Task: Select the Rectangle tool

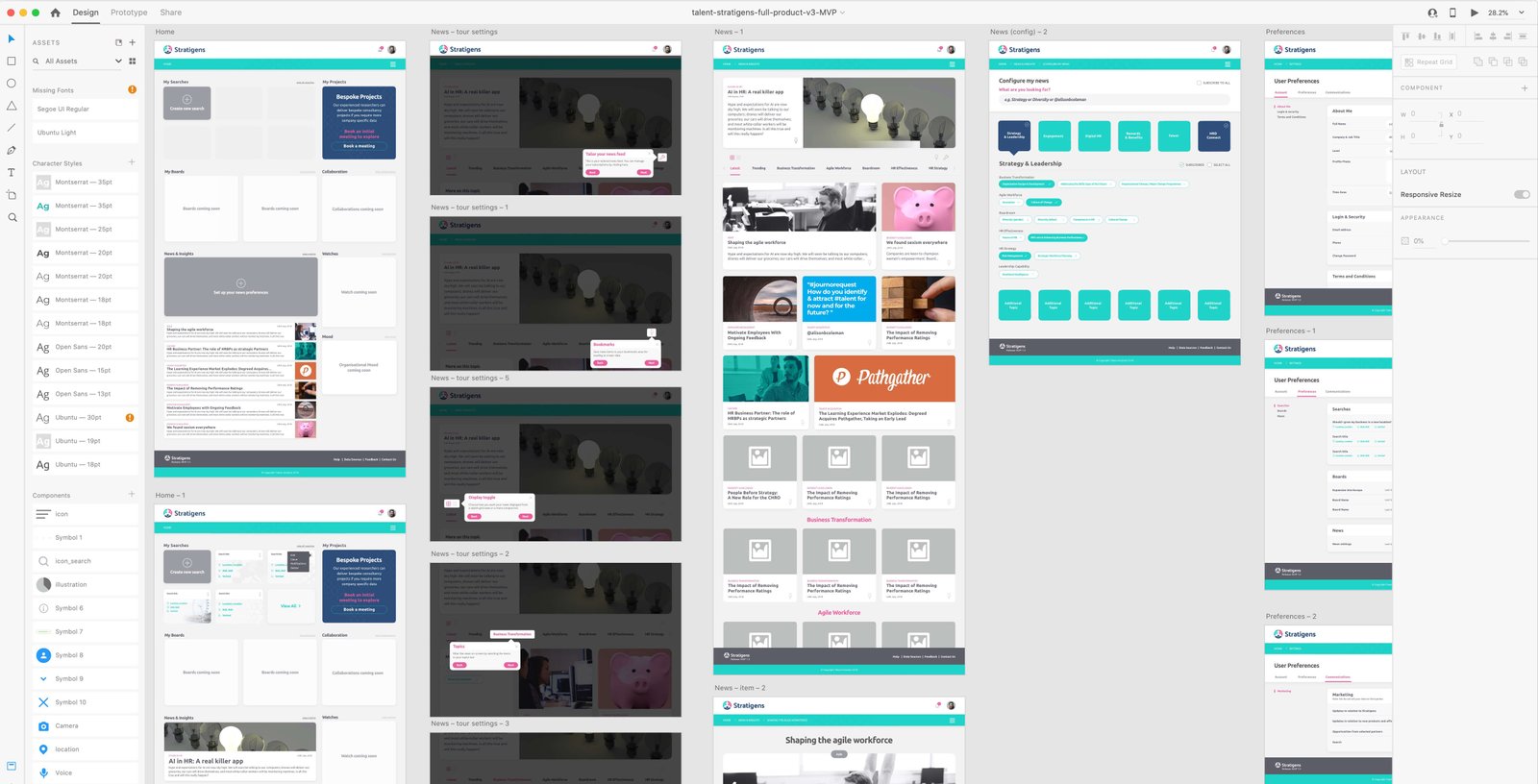Action: coord(12,61)
